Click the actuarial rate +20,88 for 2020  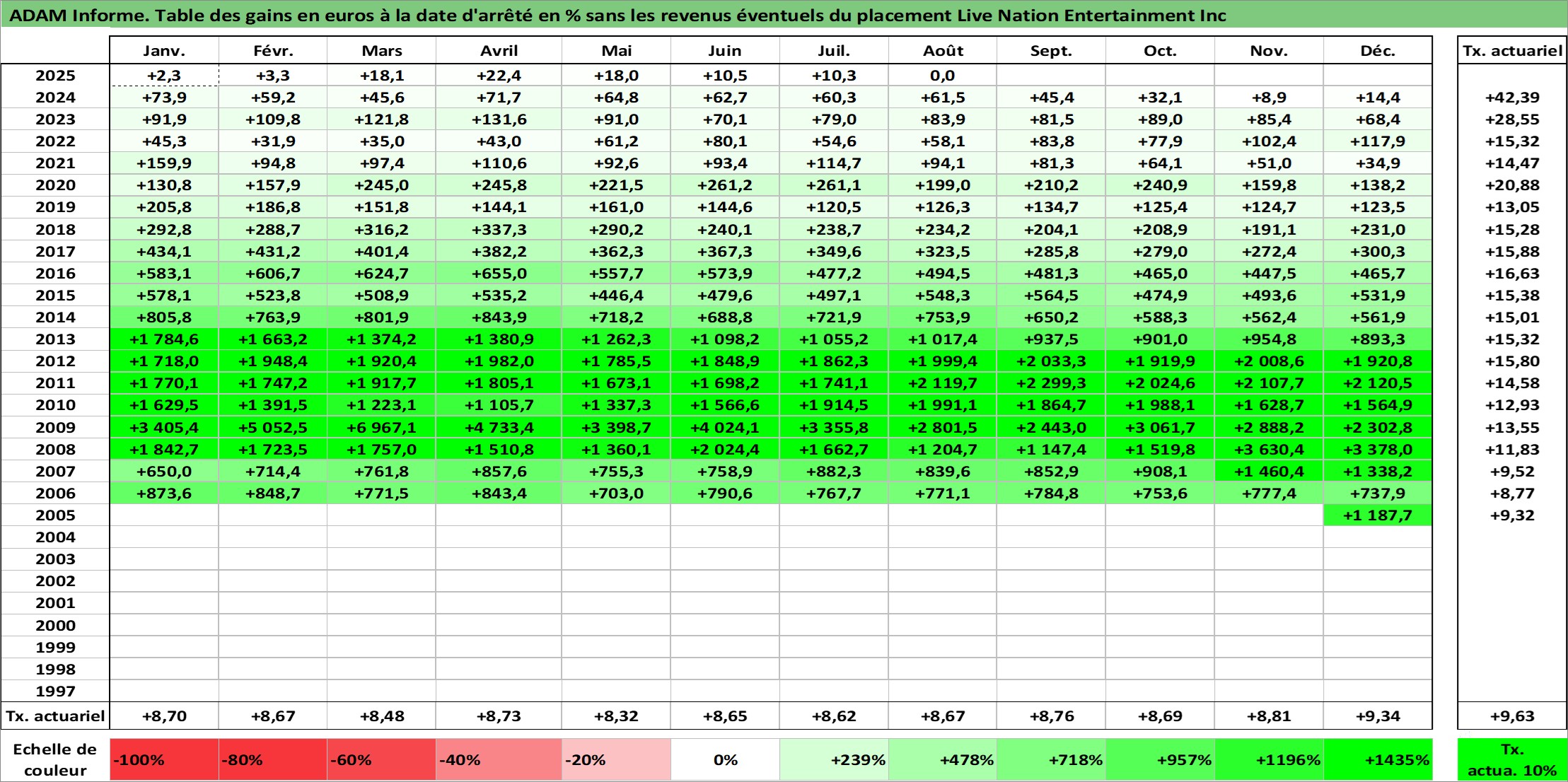point(1512,185)
